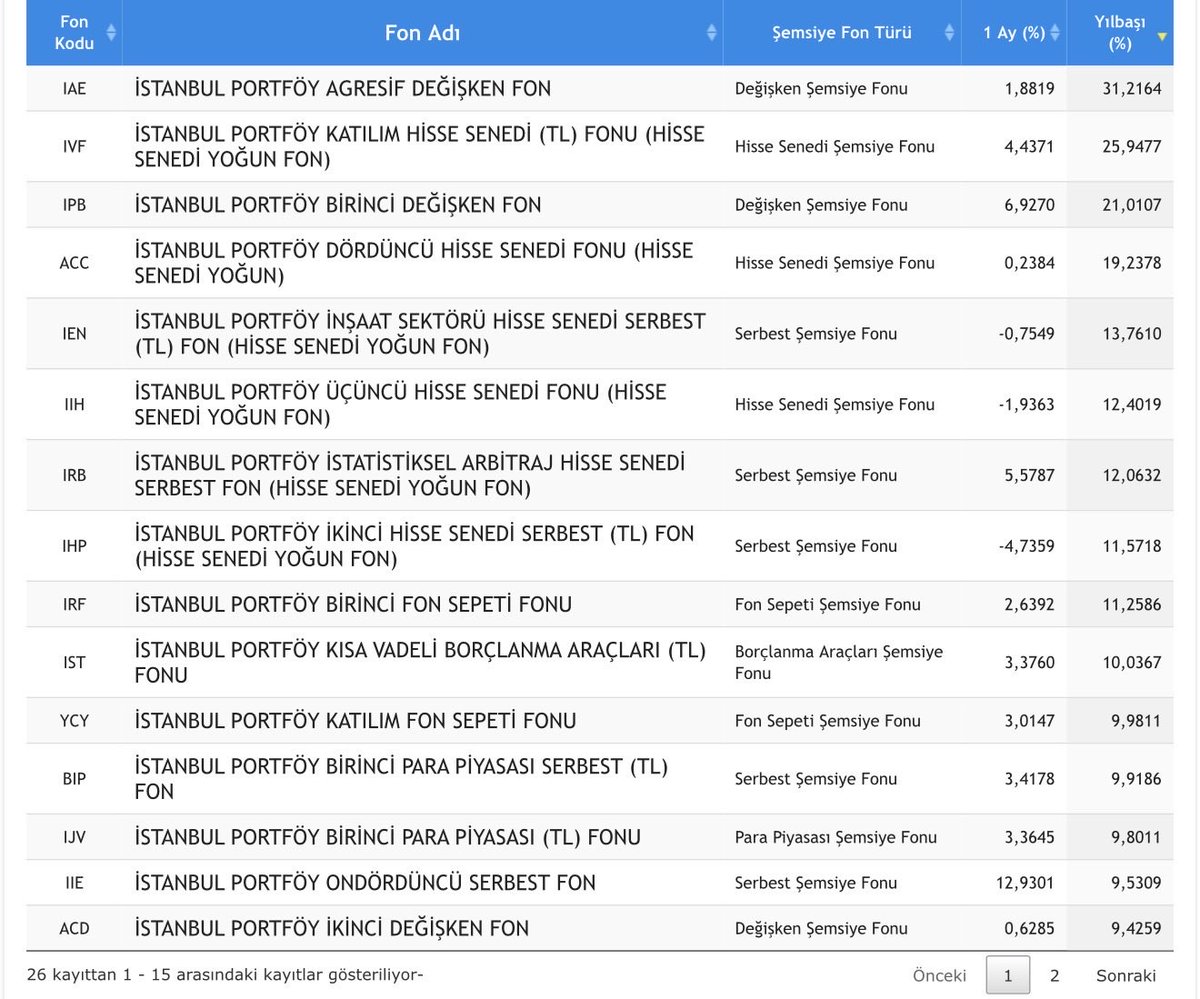Open İSTANBUL PORTFÖY ONDÖRDÜNCÜ SERBEST FON

coord(365,883)
